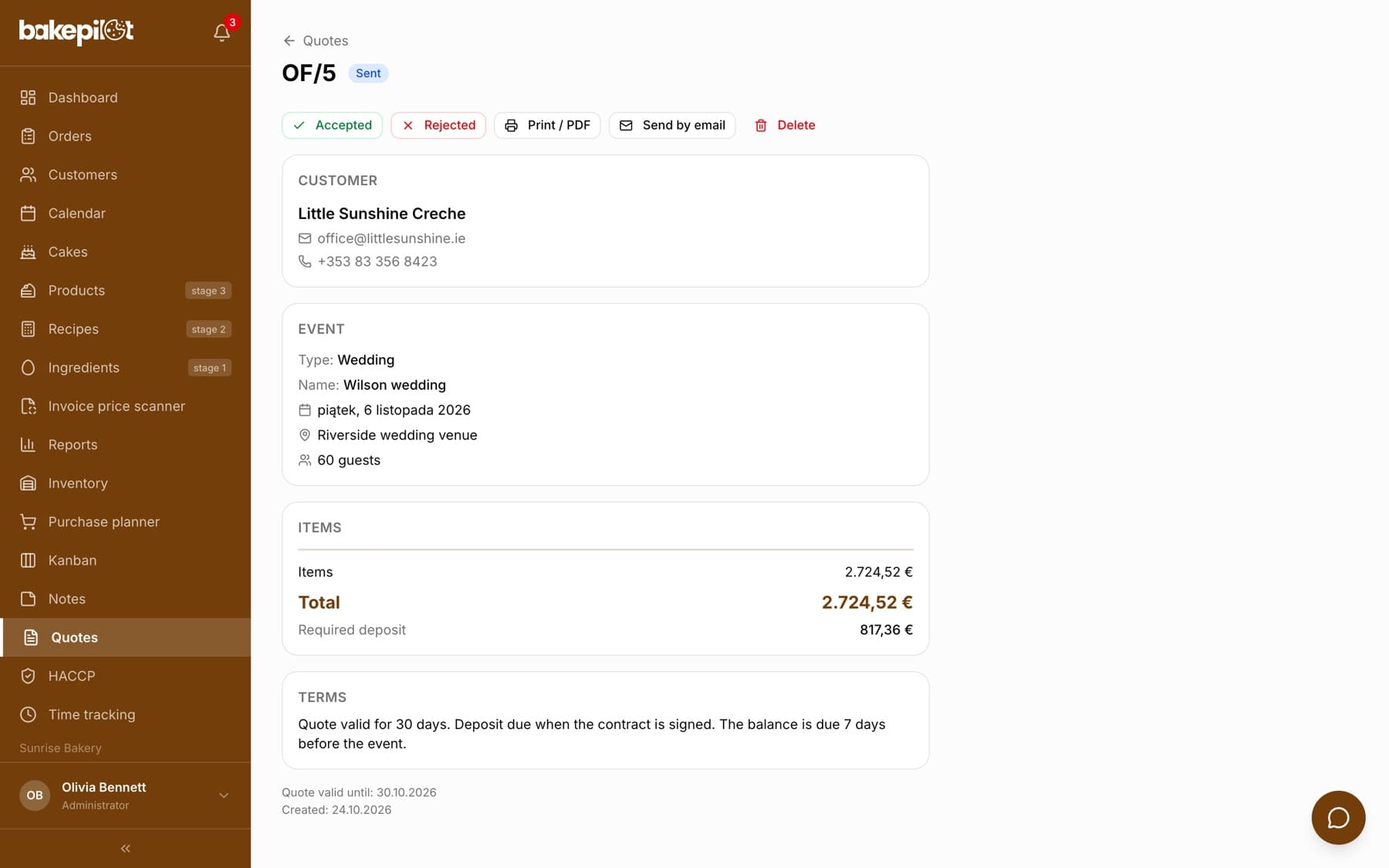Click the bold Total amount 2.724,52 €
Image resolution: width=1389 pixels, height=868 pixels.
pos(867,603)
